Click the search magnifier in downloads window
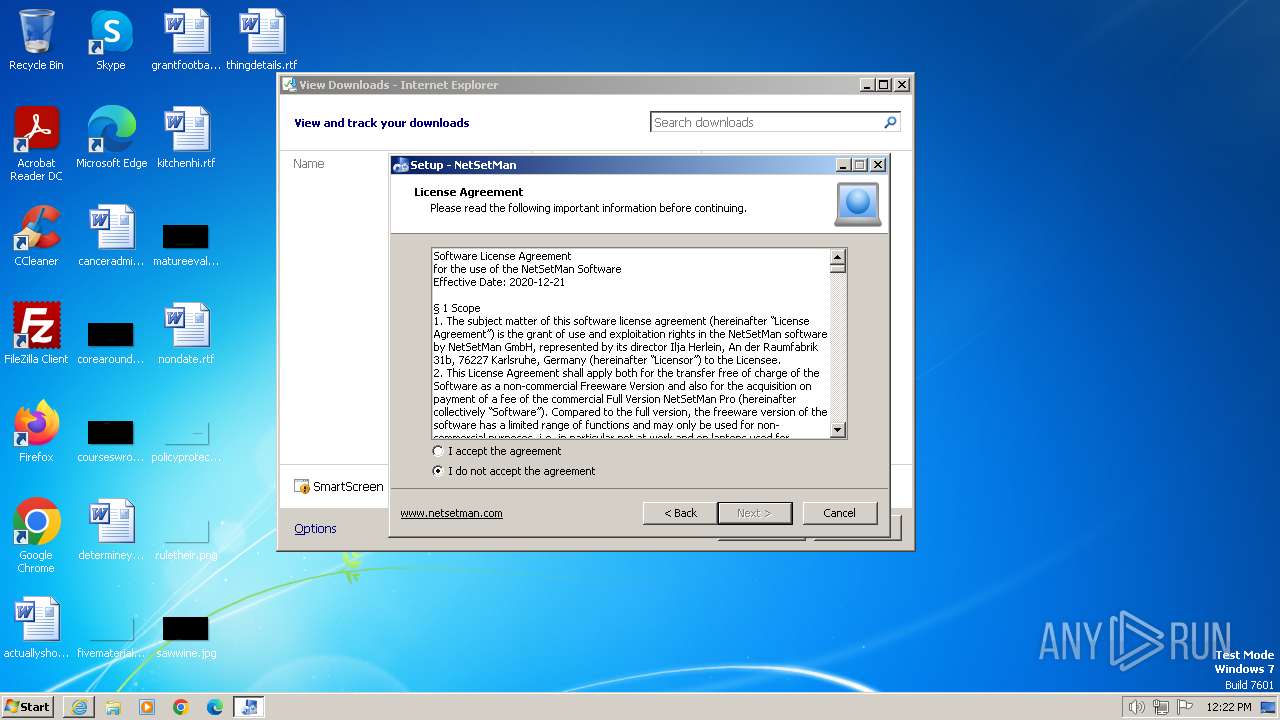The width and height of the screenshot is (1280, 720). 890,122
